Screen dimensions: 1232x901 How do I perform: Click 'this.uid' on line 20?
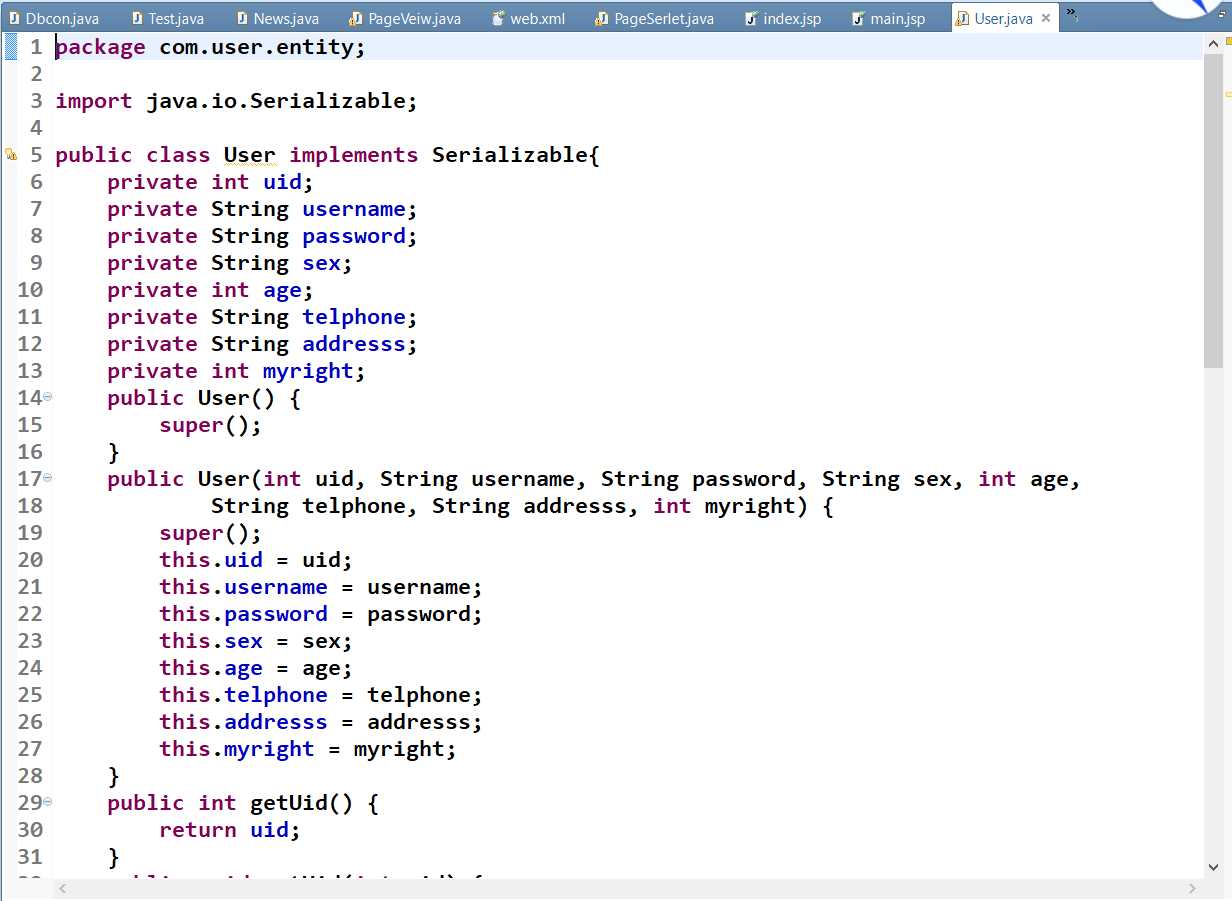210,560
